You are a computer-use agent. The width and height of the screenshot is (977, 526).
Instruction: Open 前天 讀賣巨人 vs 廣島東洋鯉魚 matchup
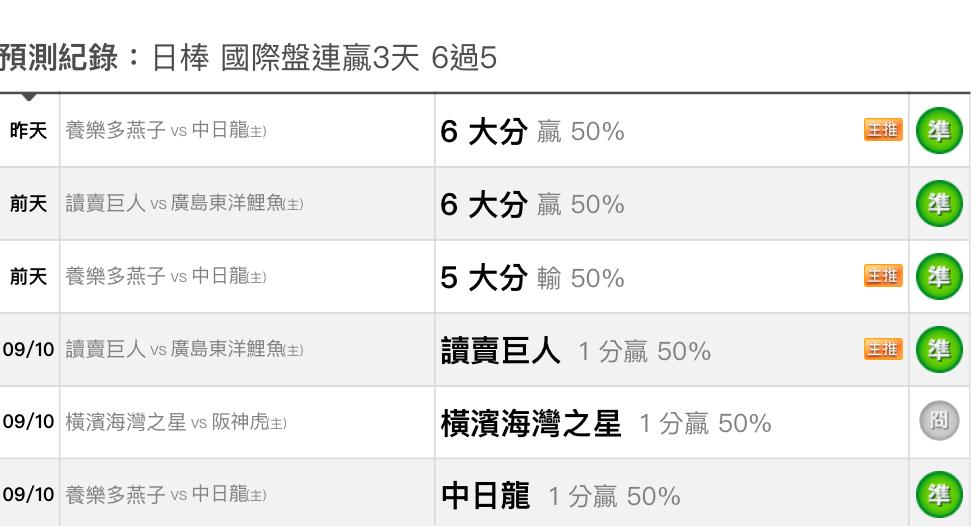(184, 203)
